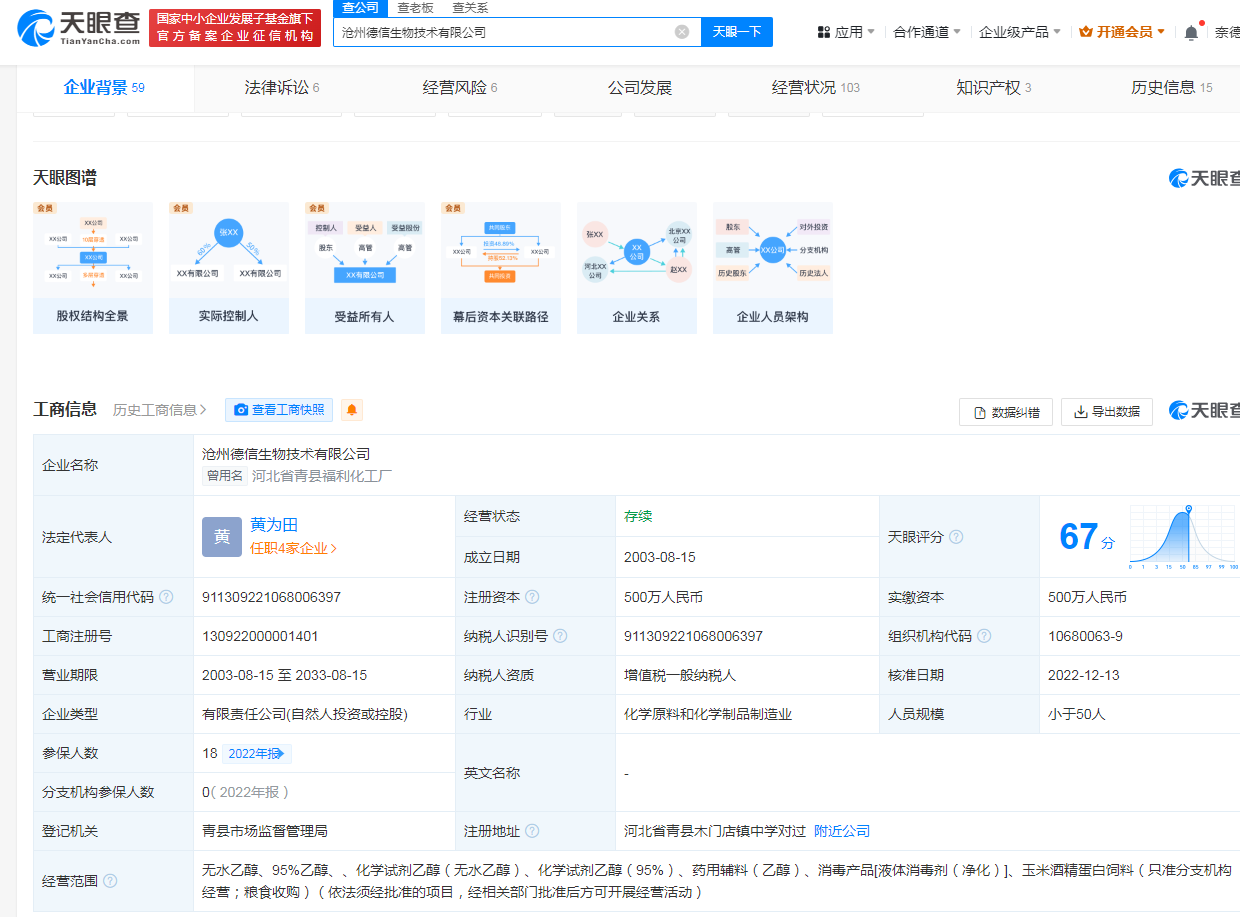Expand the 2022年报 selector for 参保人数

(257, 753)
